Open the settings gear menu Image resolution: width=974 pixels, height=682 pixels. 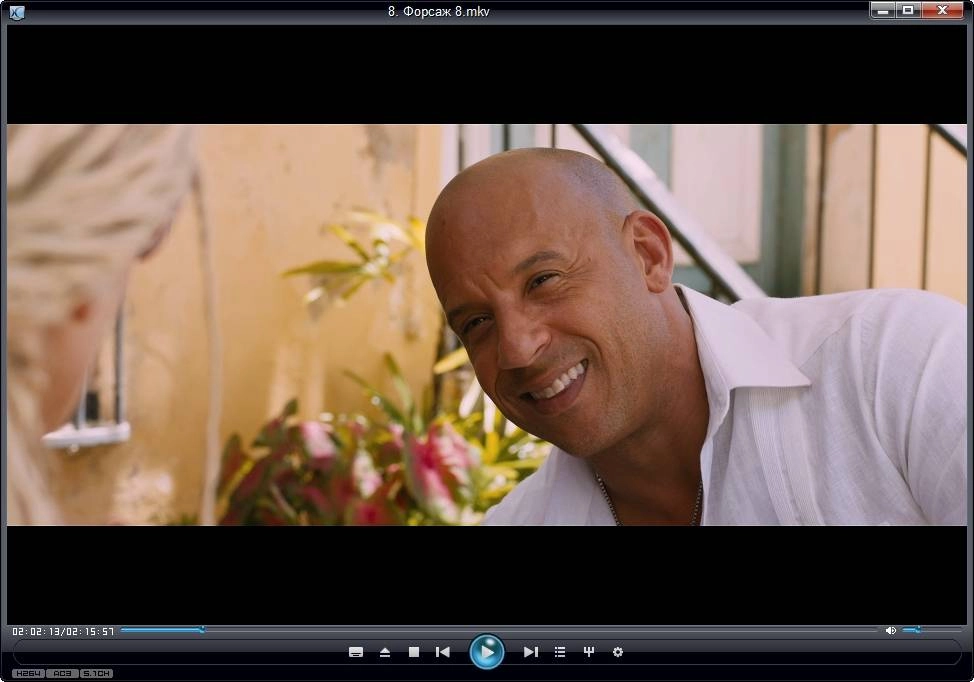tap(617, 652)
